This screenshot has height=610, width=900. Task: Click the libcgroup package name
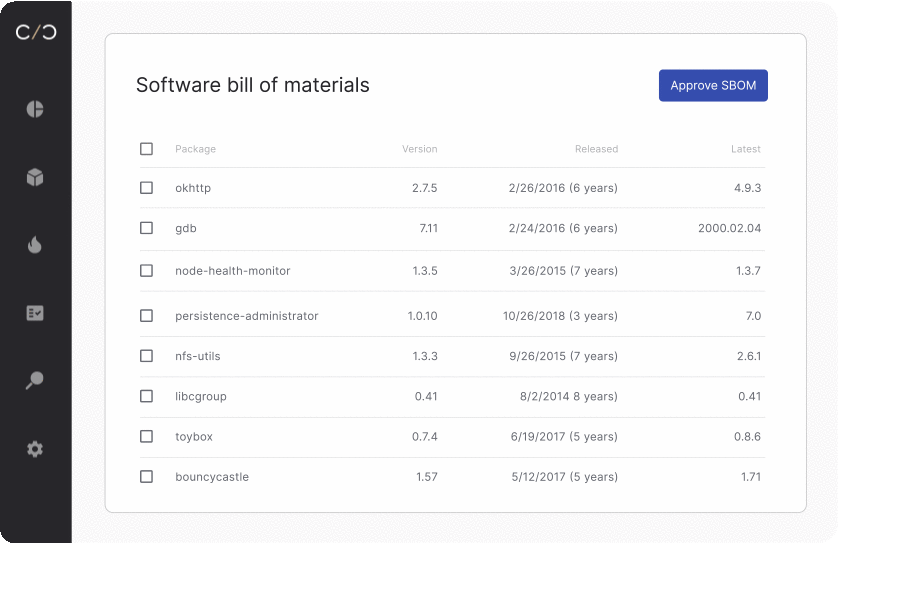pos(201,397)
